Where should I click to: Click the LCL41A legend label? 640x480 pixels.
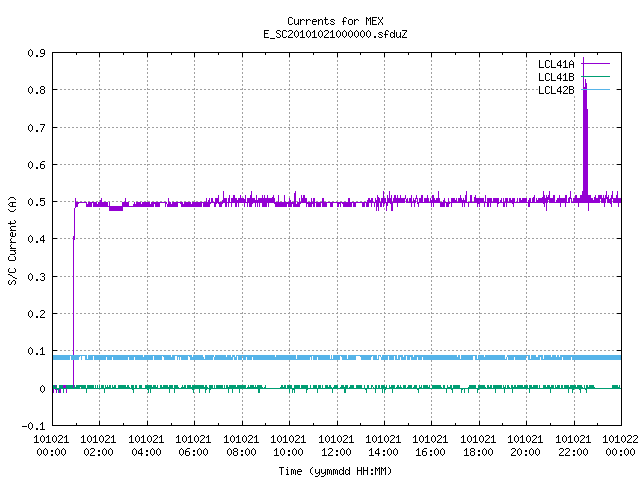click(556, 64)
